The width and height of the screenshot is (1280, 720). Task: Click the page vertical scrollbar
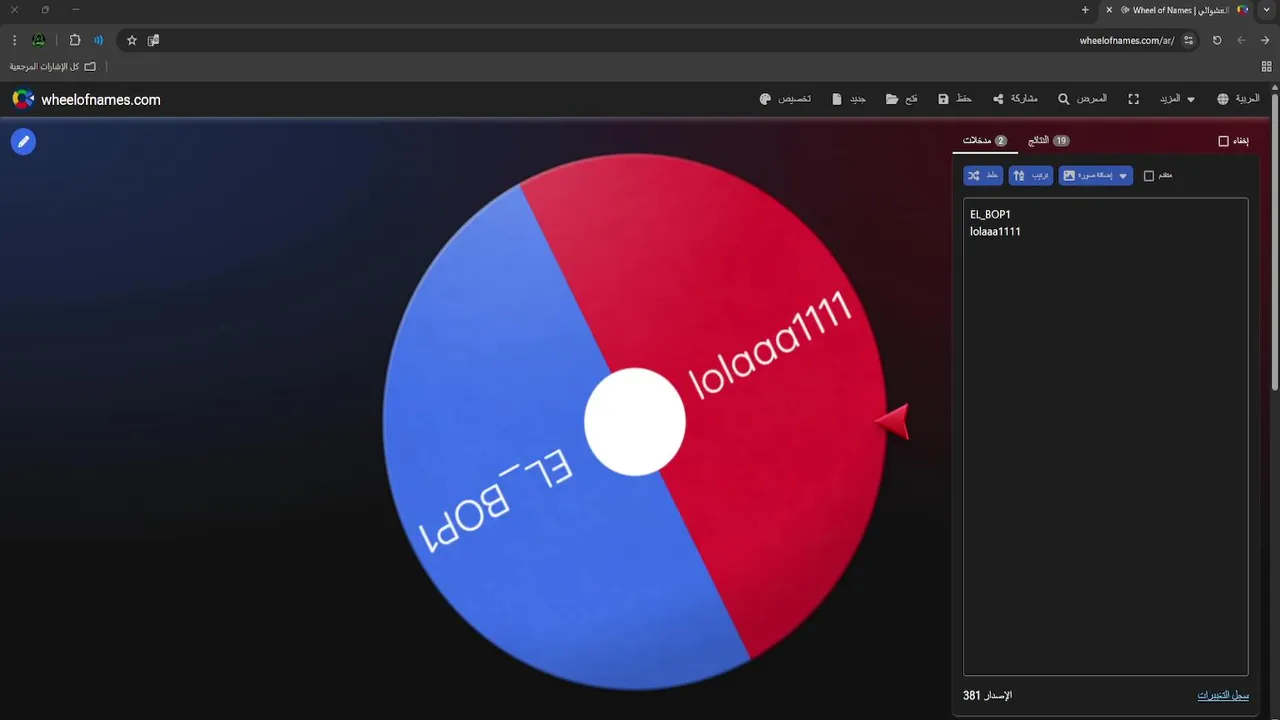point(1275,242)
